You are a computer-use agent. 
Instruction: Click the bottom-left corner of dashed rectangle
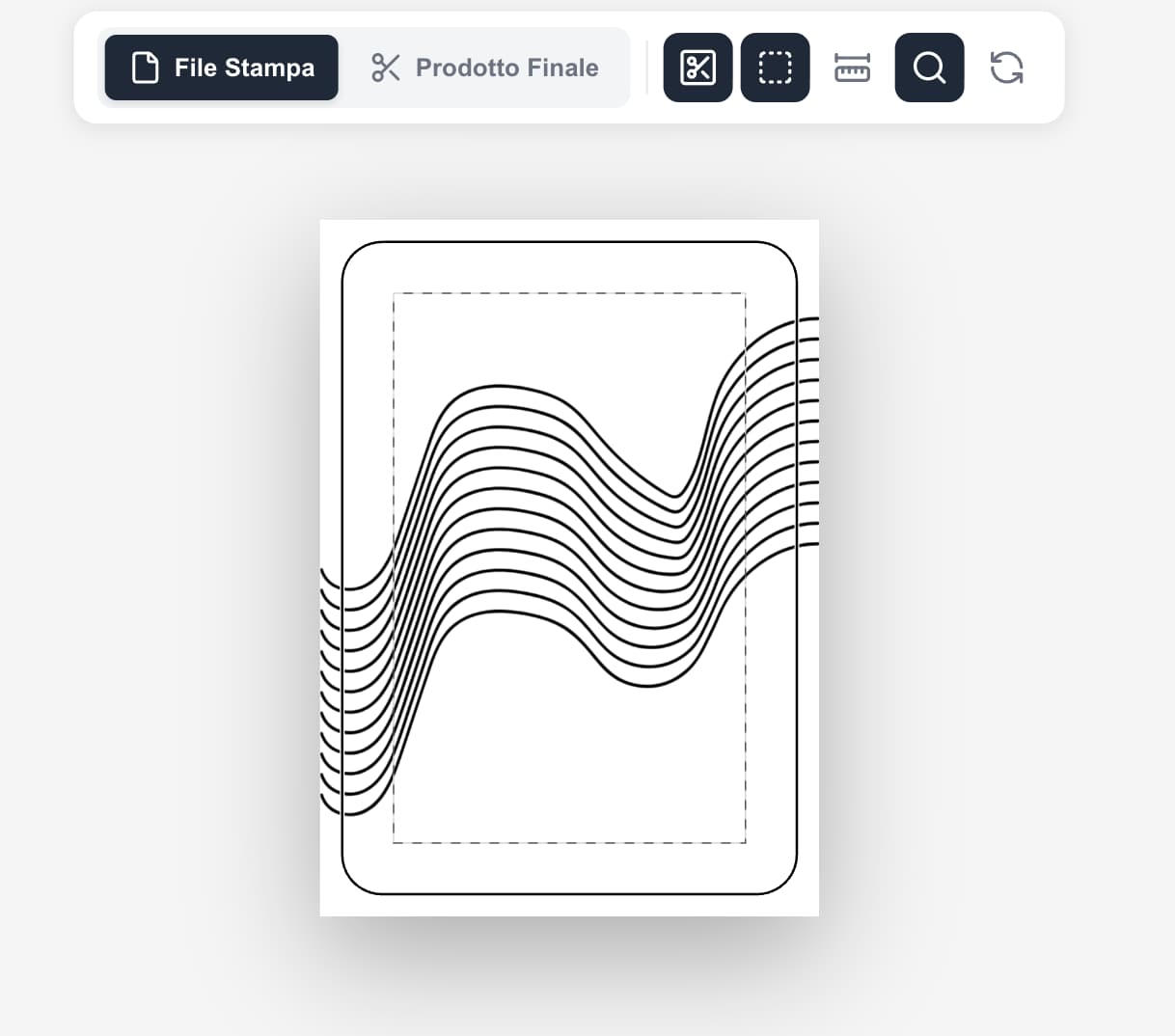click(x=394, y=842)
